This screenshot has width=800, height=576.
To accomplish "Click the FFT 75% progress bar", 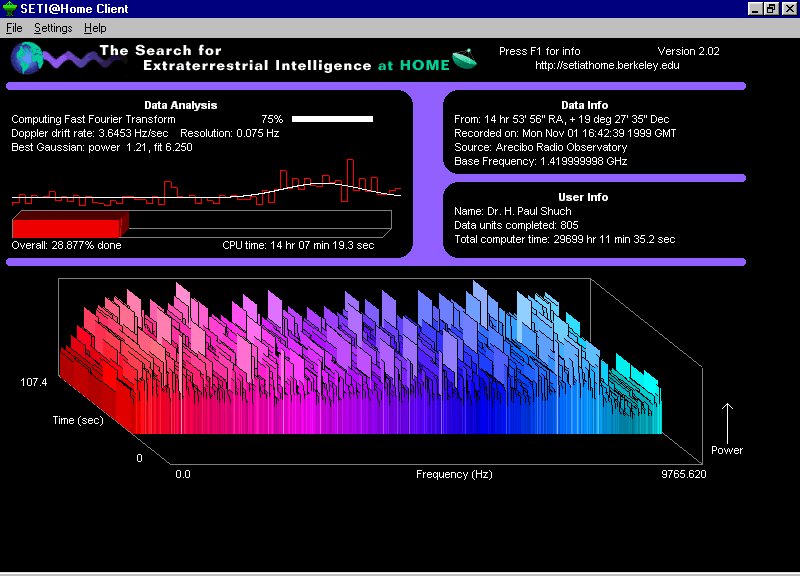I will (x=332, y=119).
